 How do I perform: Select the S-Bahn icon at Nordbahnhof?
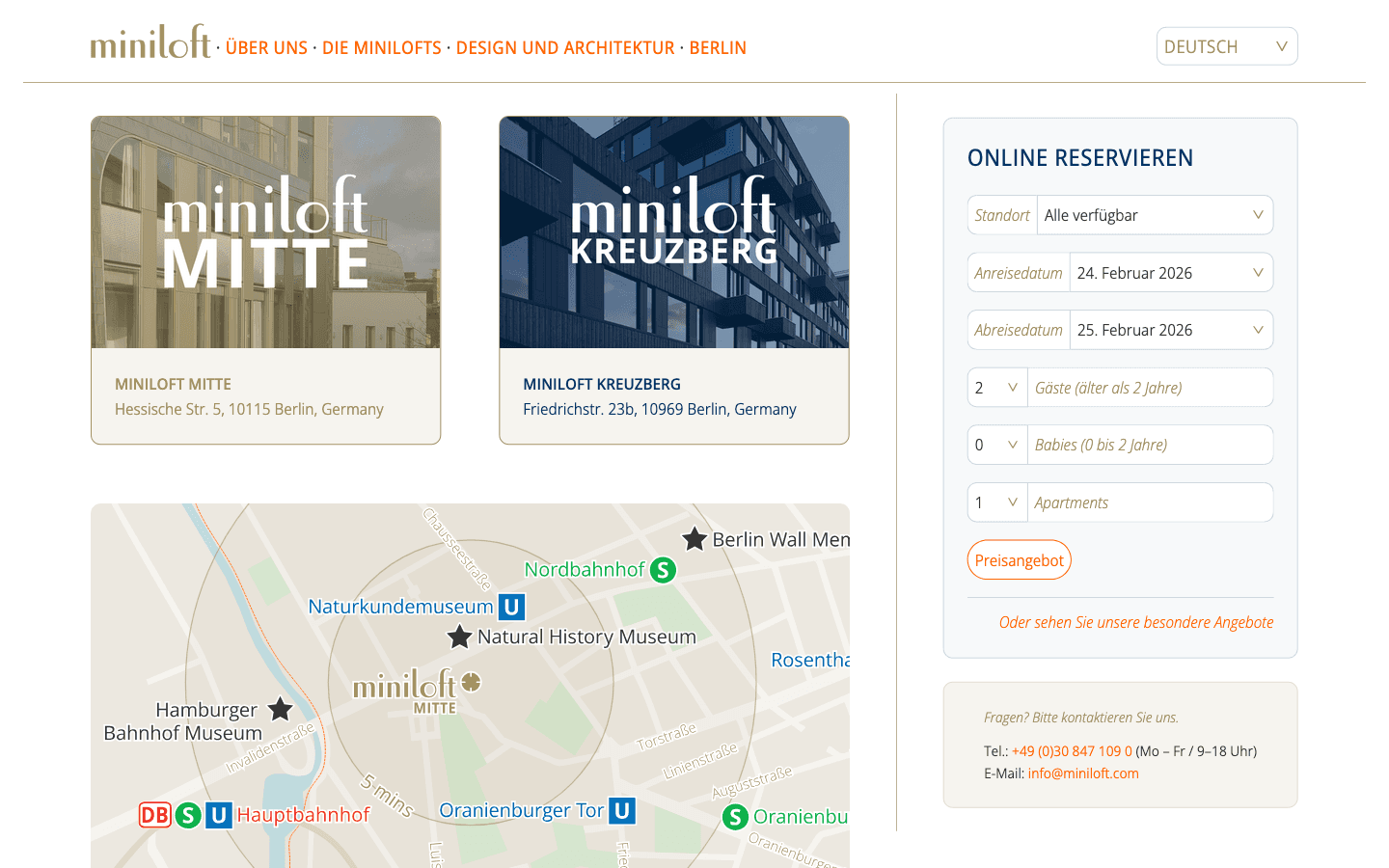(x=662, y=570)
